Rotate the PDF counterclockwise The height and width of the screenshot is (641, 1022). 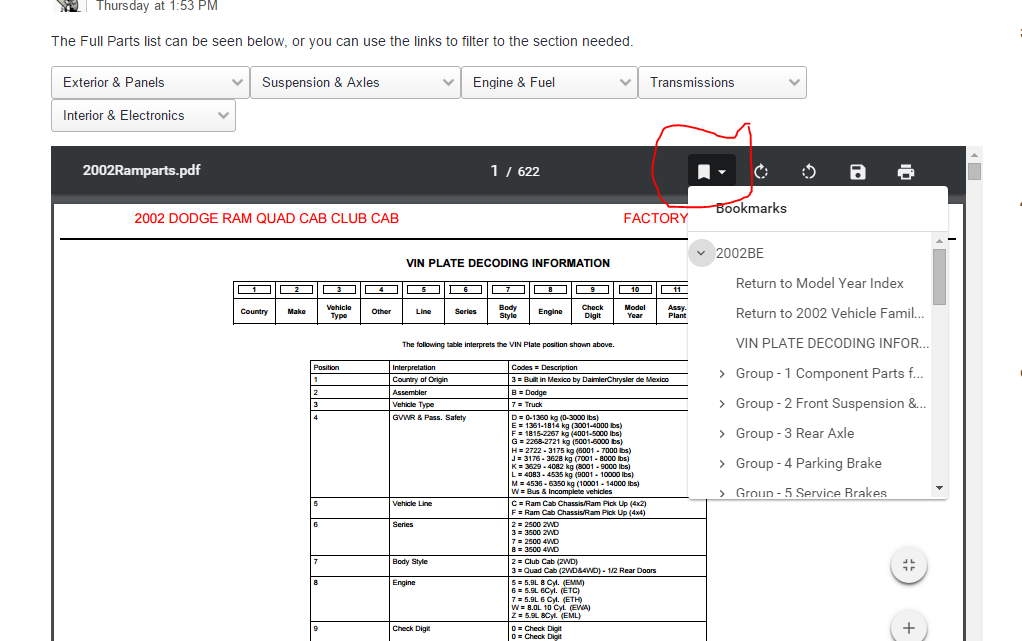click(x=809, y=171)
